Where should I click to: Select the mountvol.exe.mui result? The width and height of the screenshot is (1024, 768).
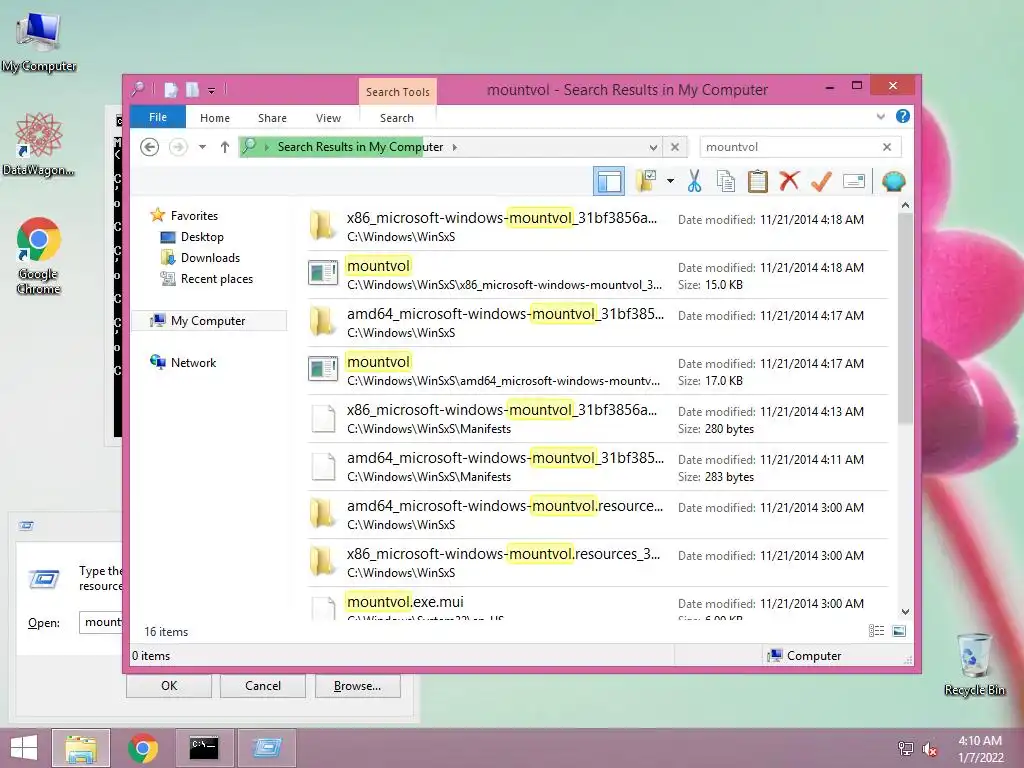pyautogui.click(x=598, y=604)
